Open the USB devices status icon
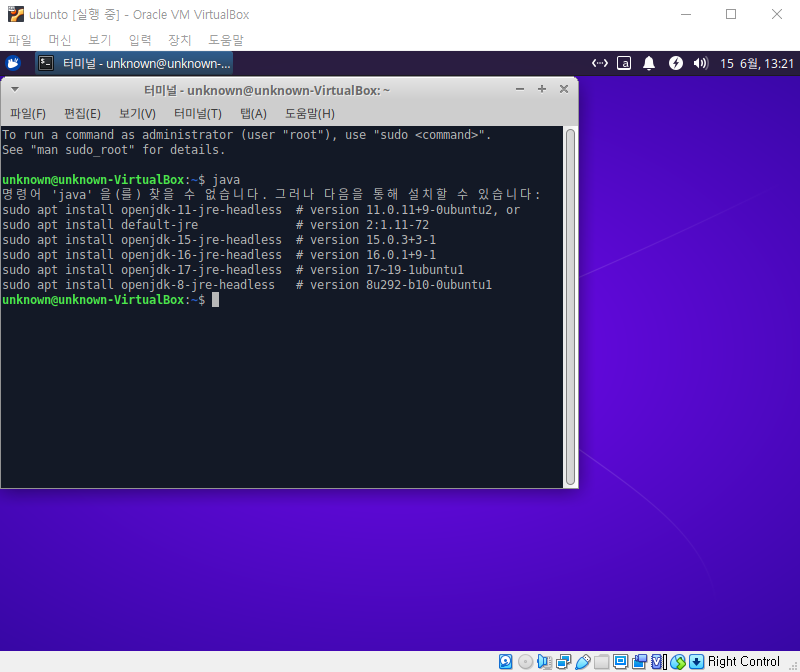The height and width of the screenshot is (672, 800). pos(582,662)
